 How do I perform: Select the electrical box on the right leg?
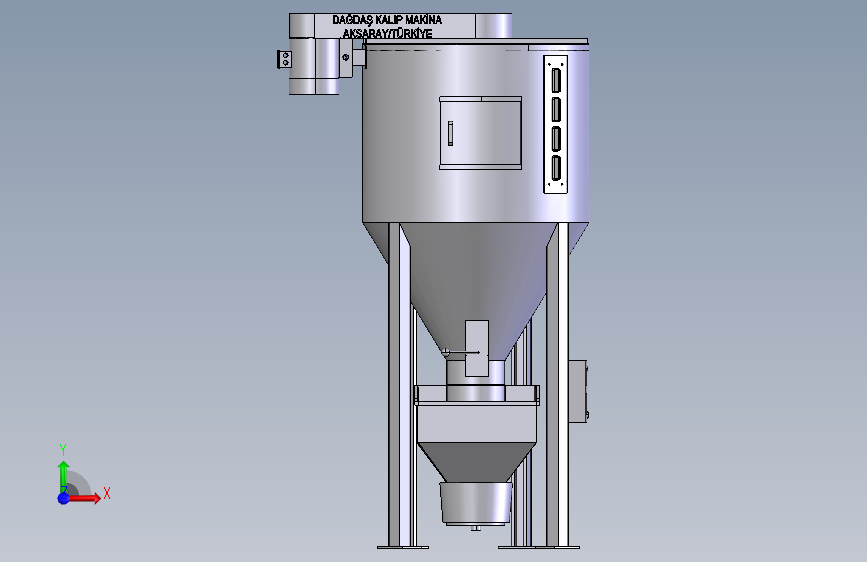coord(578,392)
